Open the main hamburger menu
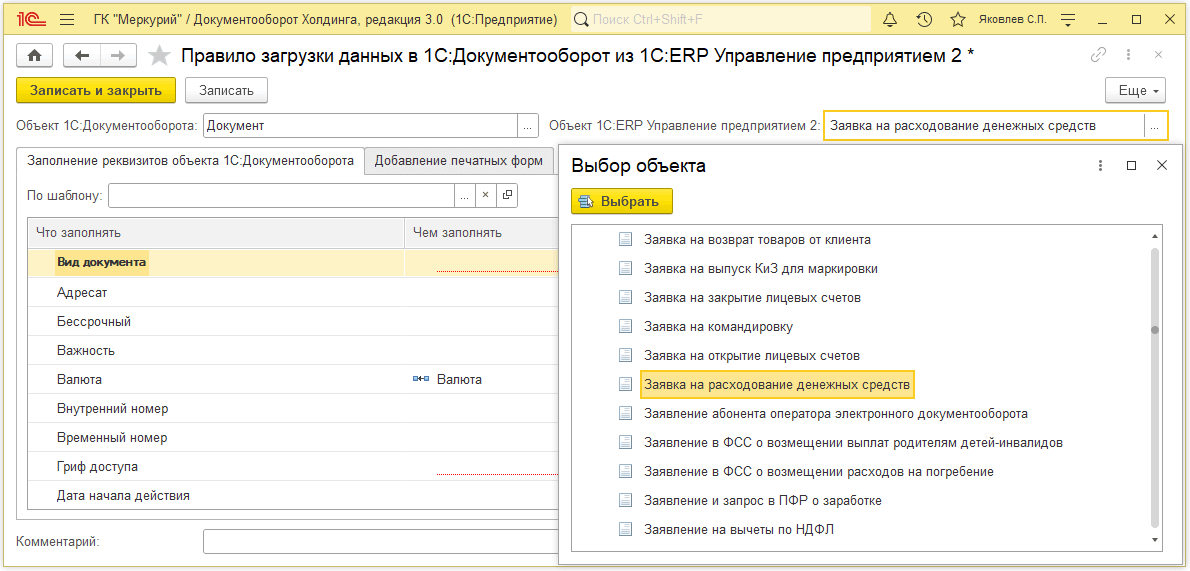The width and height of the screenshot is (1190, 571). click(67, 20)
